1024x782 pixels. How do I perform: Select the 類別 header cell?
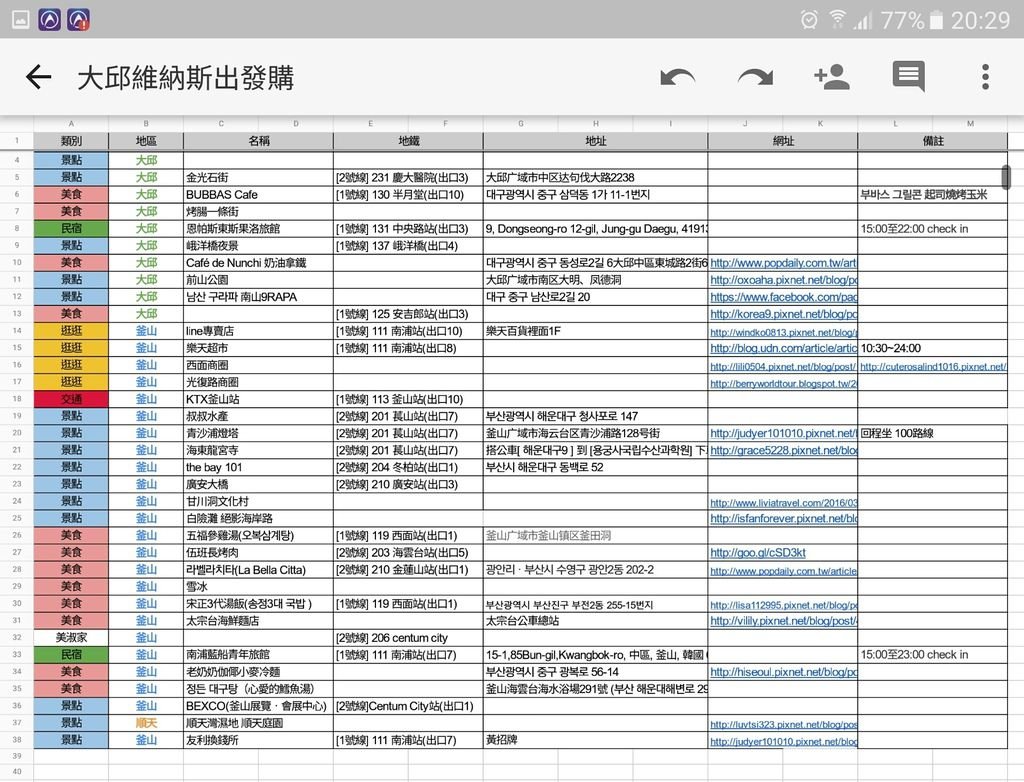click(x=71, y=140)
